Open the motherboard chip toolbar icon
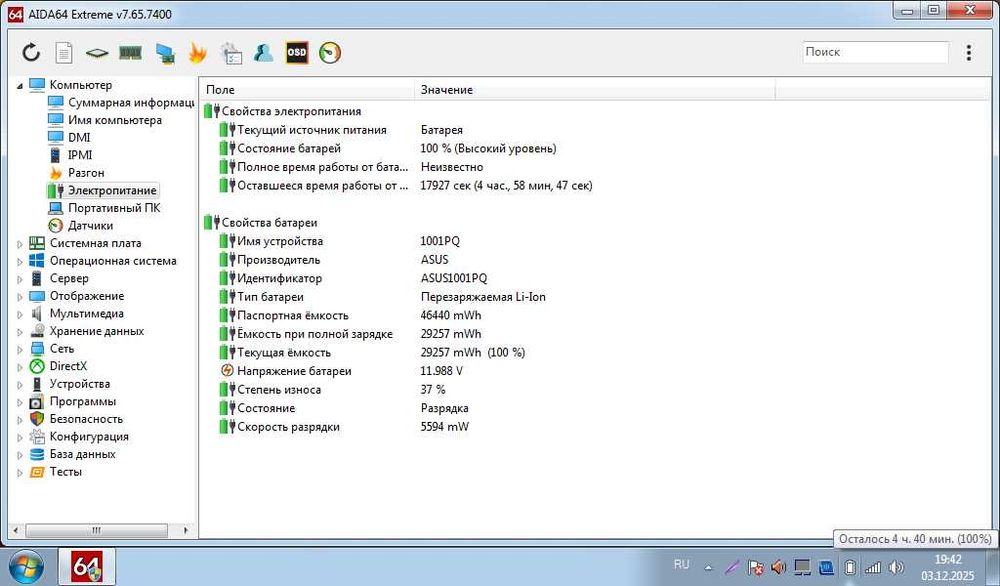This screenshot has height=586, width=1000. coord(97,52)
